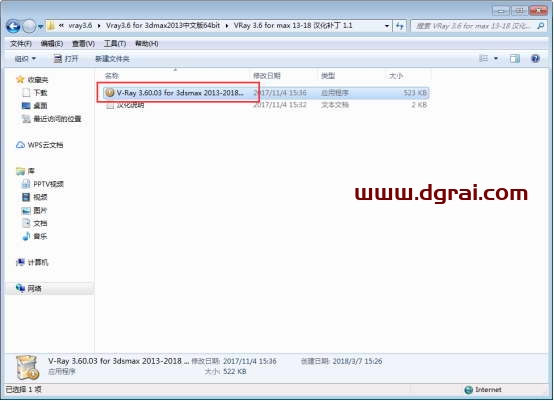The height and width of the screenshot is (401, 554).
Task: Click the V-Ray installer file icon in list
Action: point(110,93)
